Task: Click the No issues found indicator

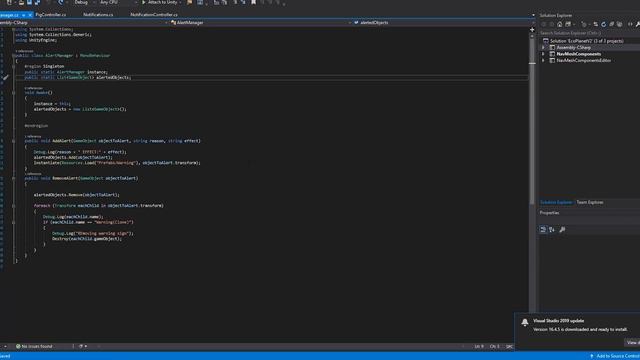Action: tap(34, 346)
